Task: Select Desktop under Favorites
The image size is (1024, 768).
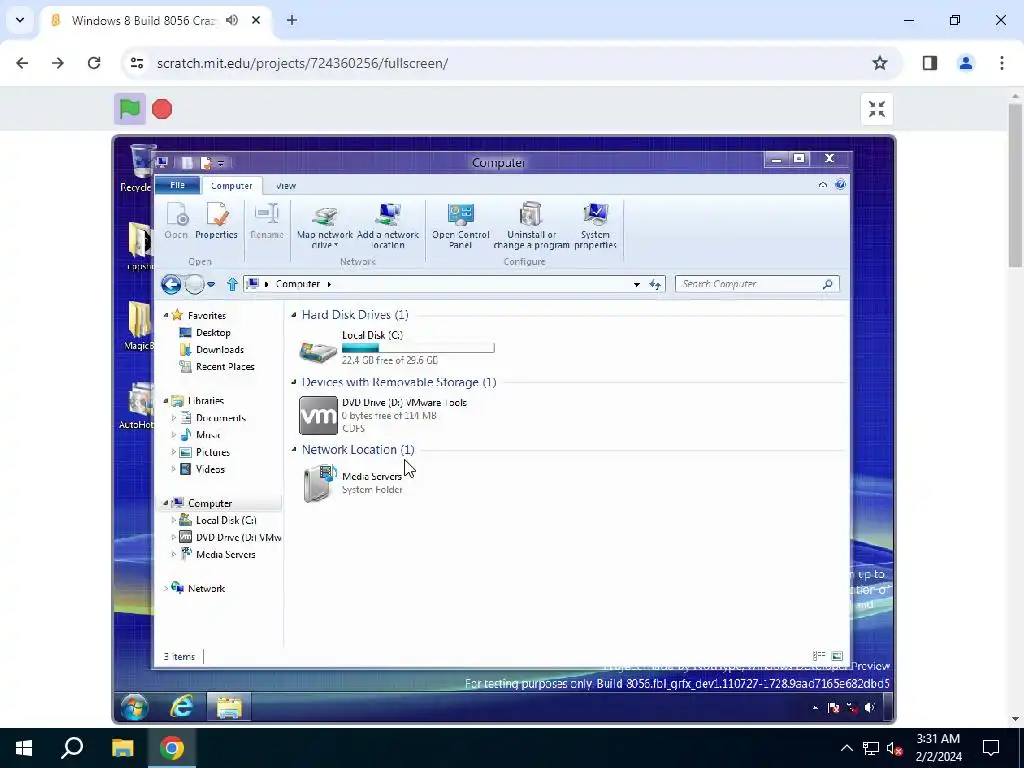Action: coord(205,332)
